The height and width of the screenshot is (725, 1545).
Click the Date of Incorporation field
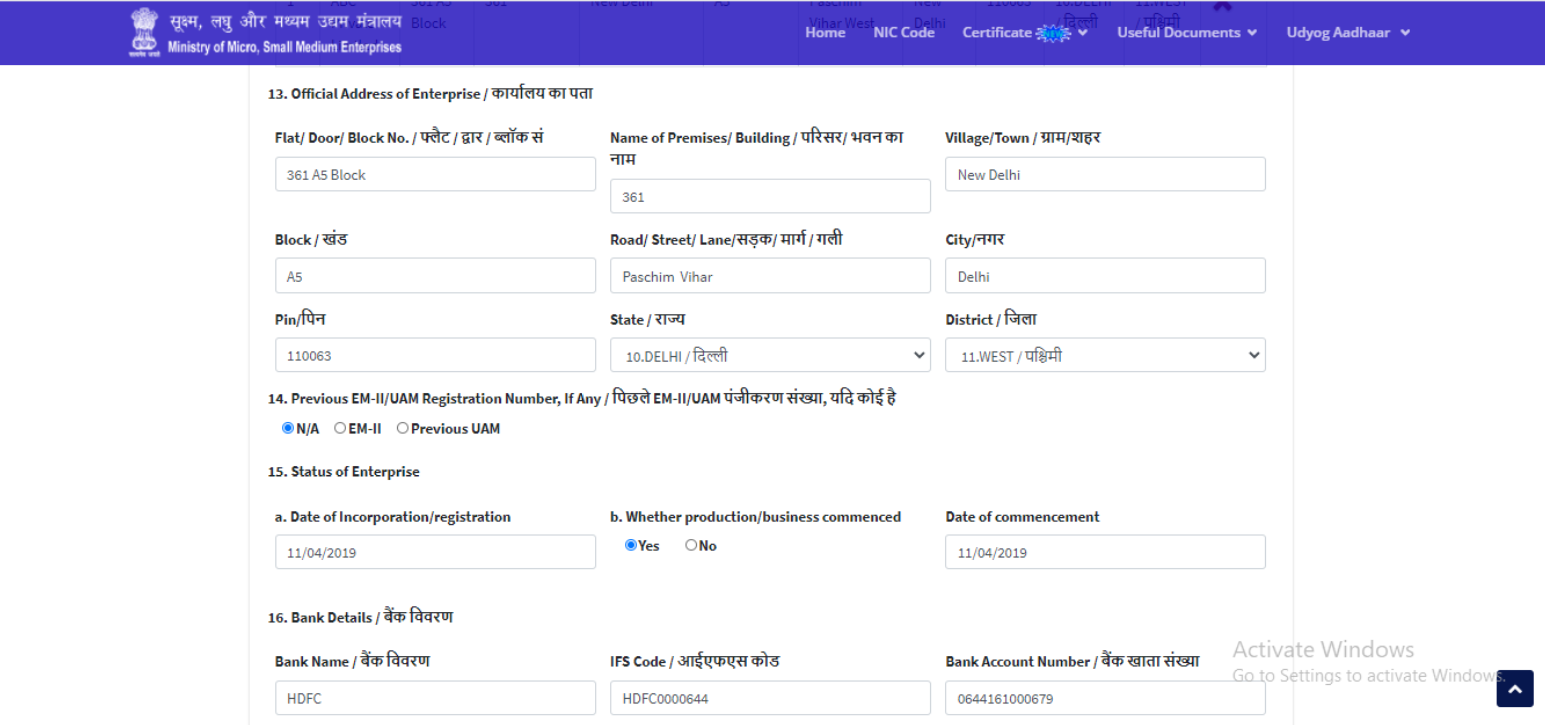435,552
